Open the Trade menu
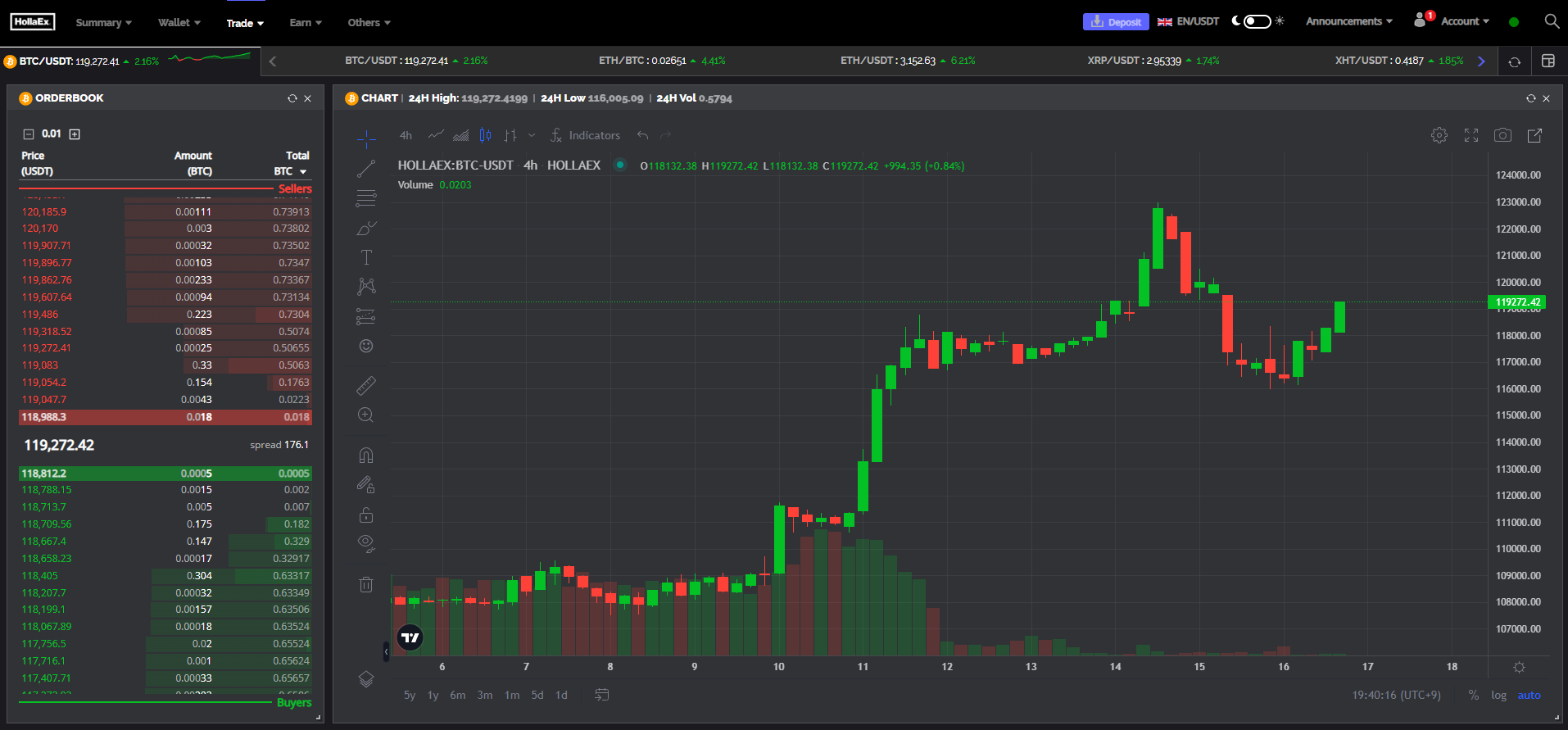1568x730 pixels. coord(245,23)
